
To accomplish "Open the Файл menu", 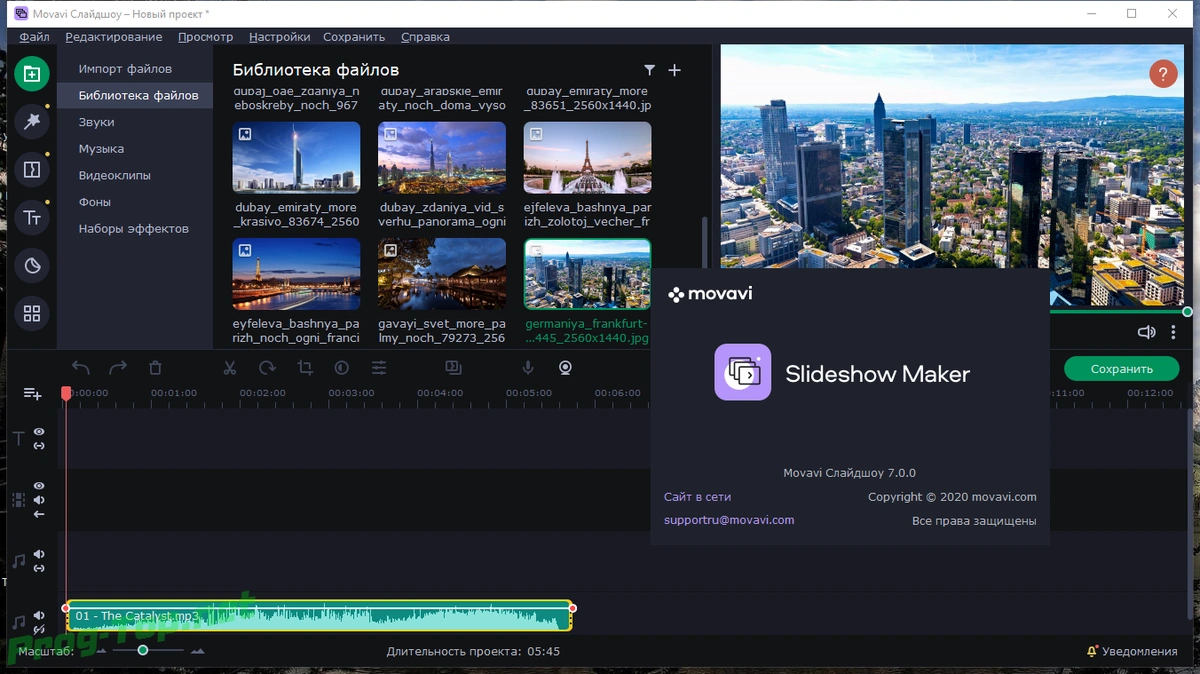I will click(35, 37).
